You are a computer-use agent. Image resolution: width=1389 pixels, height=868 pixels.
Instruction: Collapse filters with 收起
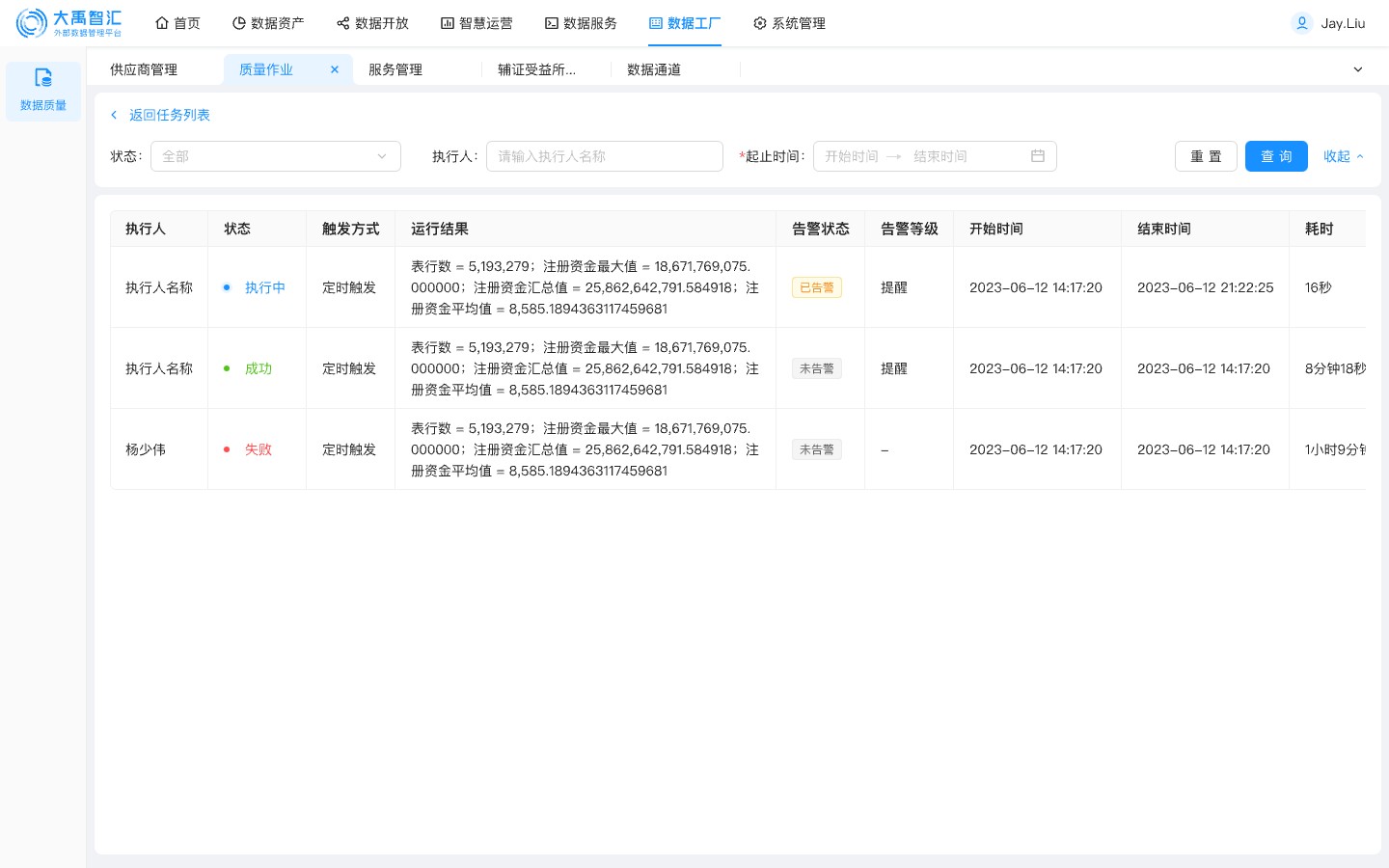pos(1344,156)
